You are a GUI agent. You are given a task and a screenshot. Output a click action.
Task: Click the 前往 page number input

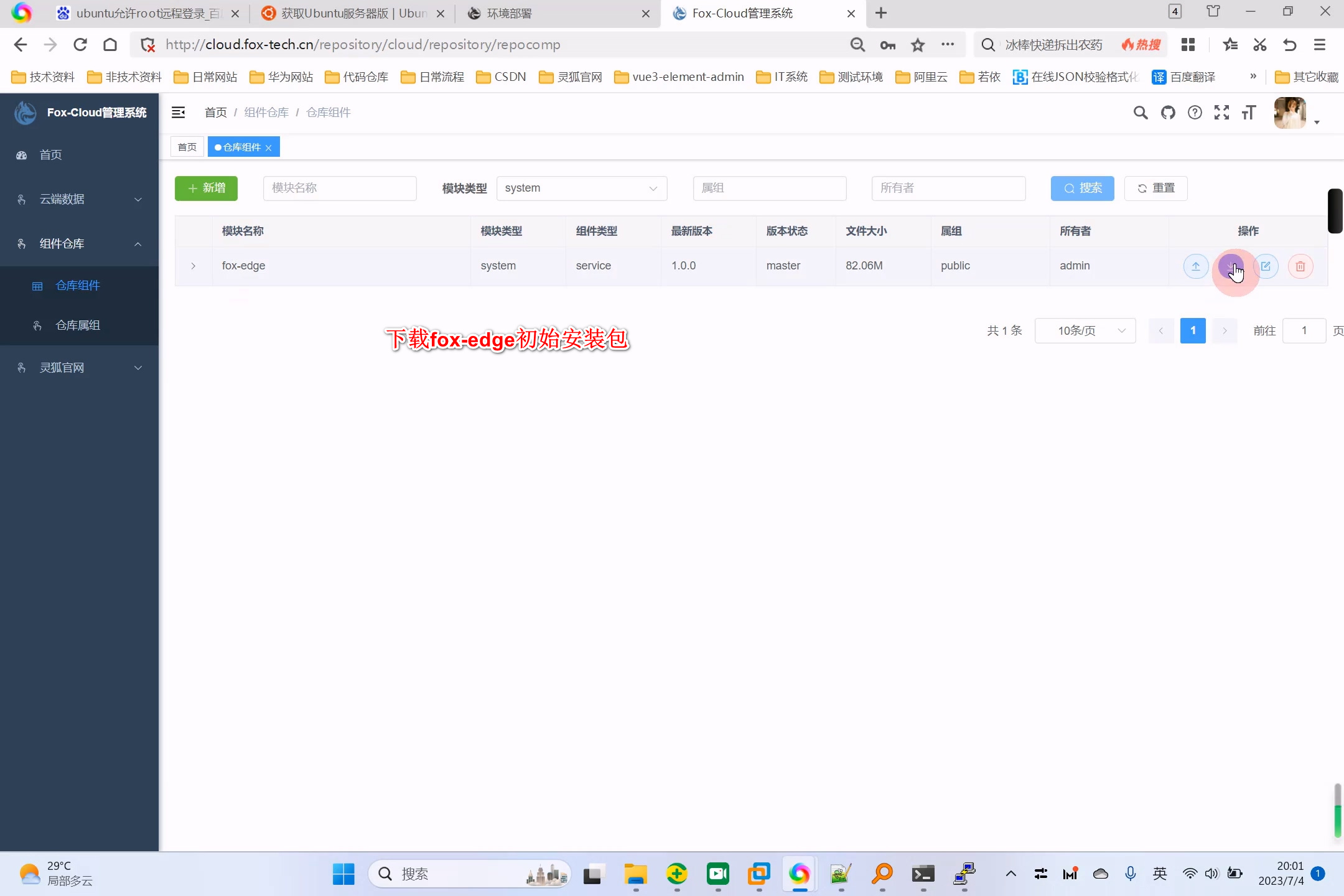[x=1304, y=331]
